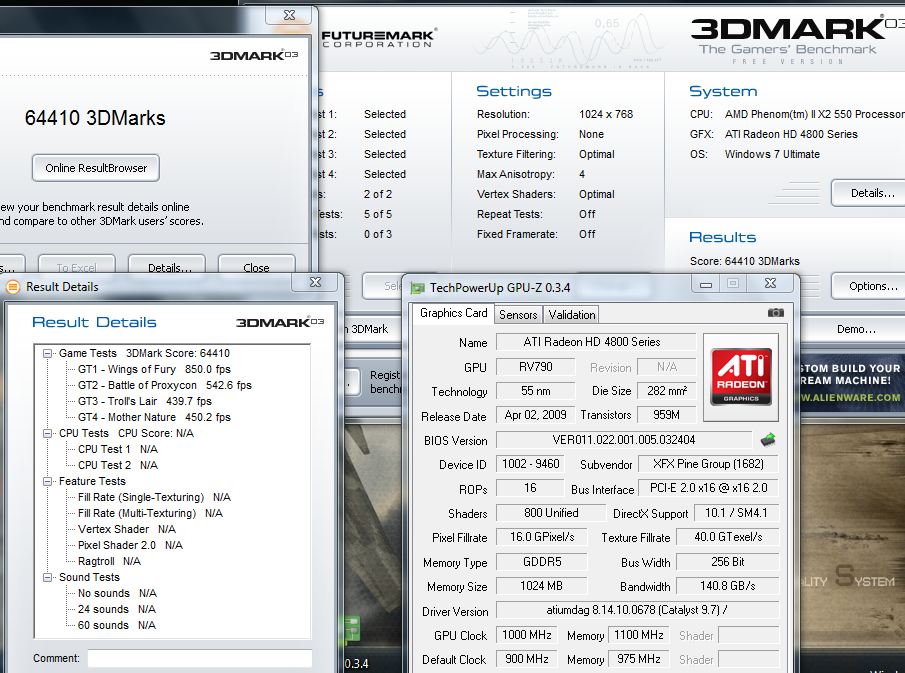Click the Result Details window title icon

13,286
